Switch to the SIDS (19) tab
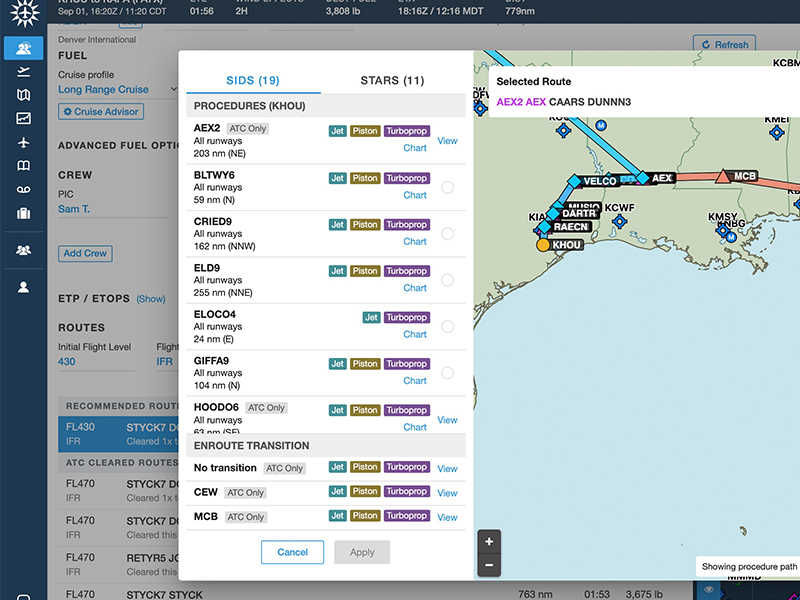Image resolution: width=800 pixels, height=600 pixels. click(253, 80)
